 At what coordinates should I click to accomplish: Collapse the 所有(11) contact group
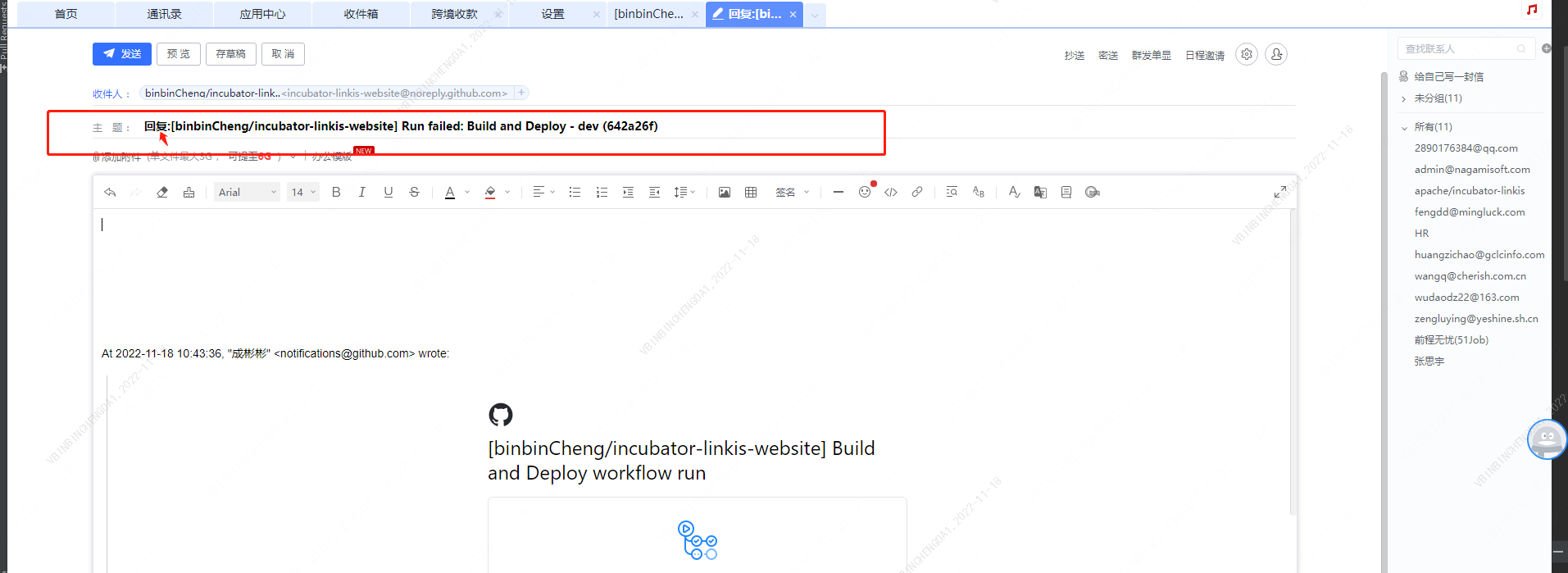pyautogui.click(x=1404, y=128)
